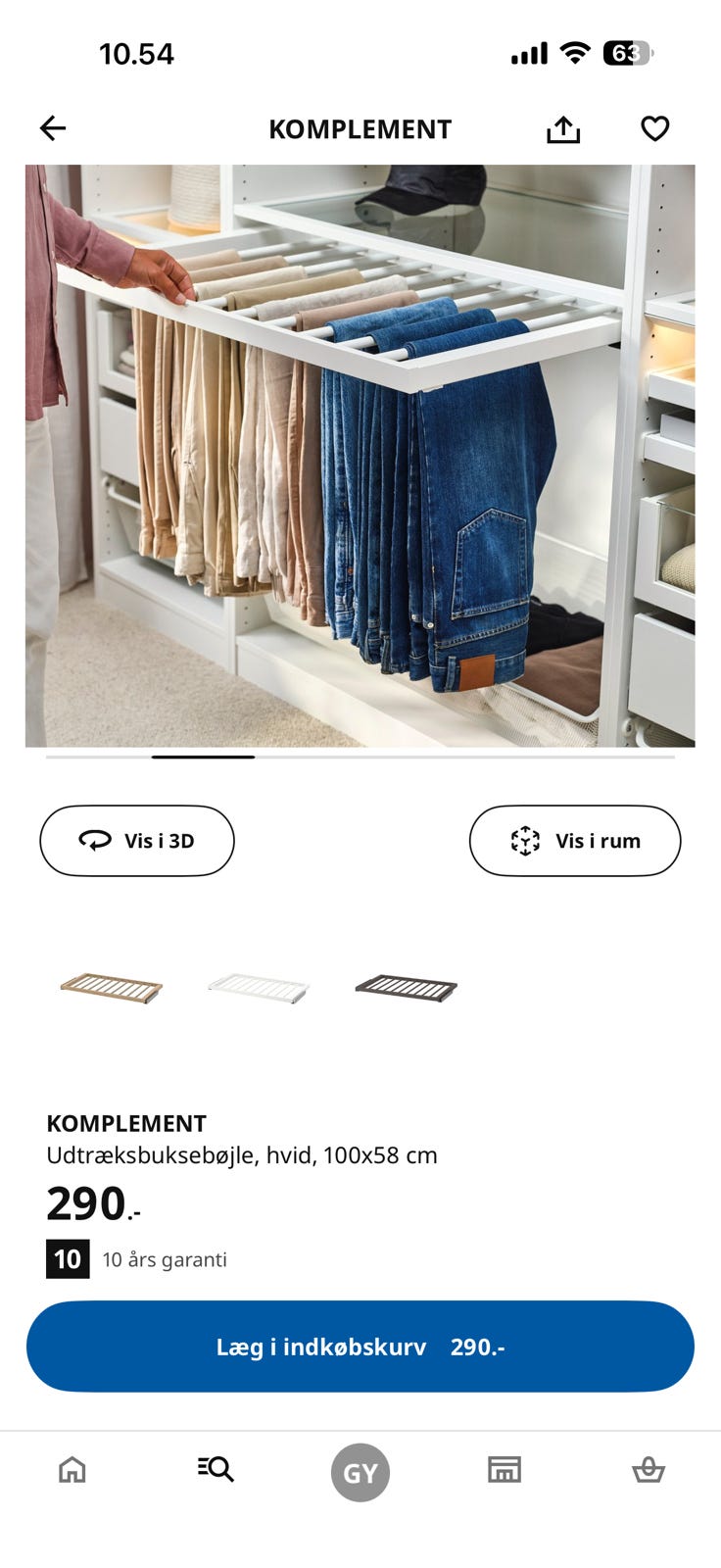Tap the 290.- price text

point(93,1204)
